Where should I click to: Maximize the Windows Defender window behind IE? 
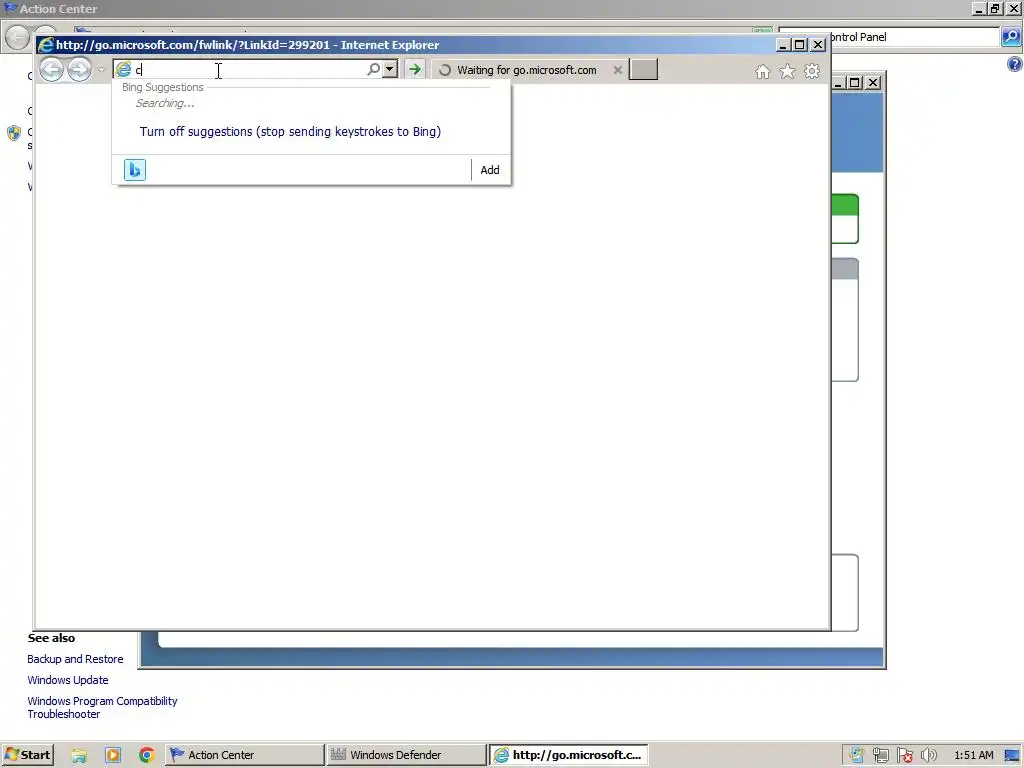[x=855, y=82]
